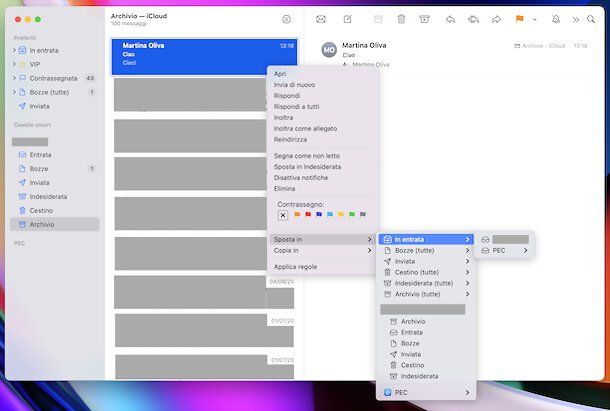Expand the VIP mailbox
The width and height of the screenshot is (610, 411).
[x=14, y=64]
